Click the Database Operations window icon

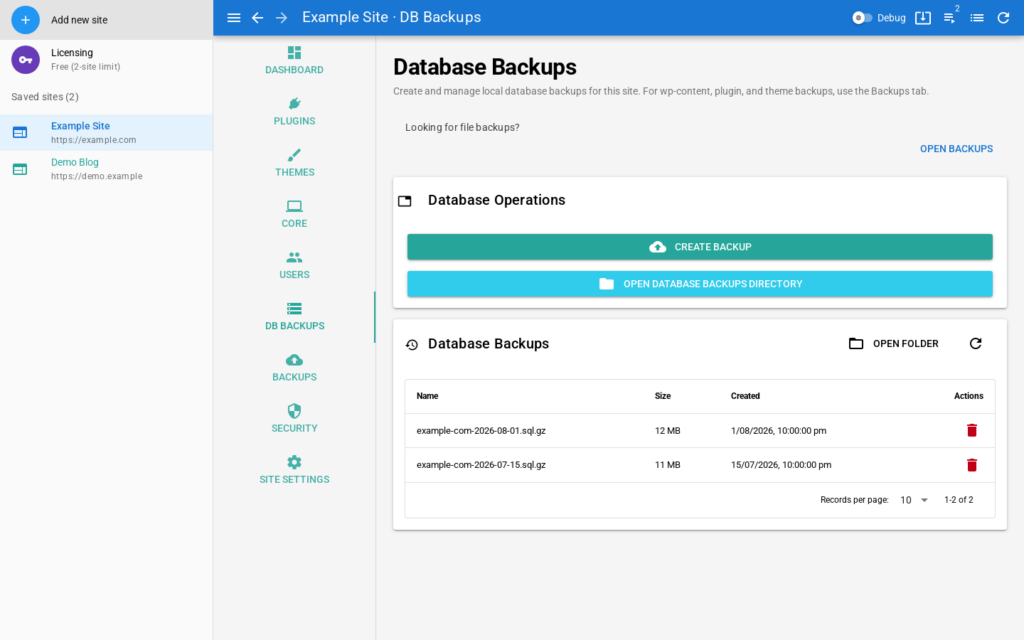click(405, 200)
